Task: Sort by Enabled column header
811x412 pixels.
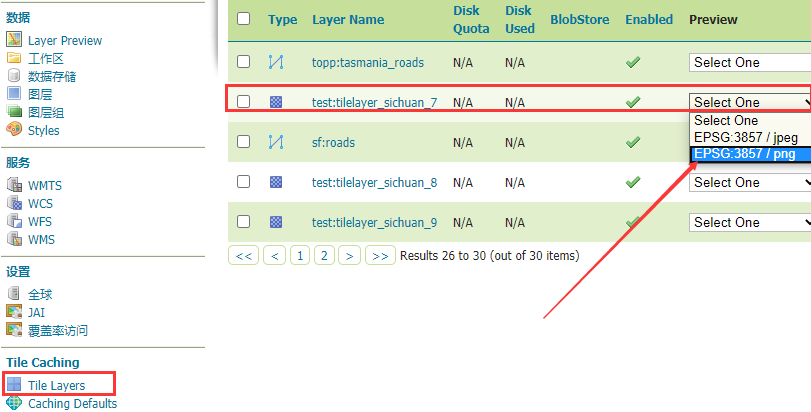Action: [649, 20]
